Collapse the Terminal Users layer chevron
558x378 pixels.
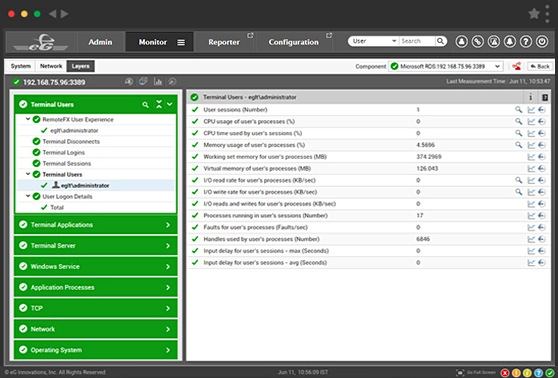pos(170,104)
